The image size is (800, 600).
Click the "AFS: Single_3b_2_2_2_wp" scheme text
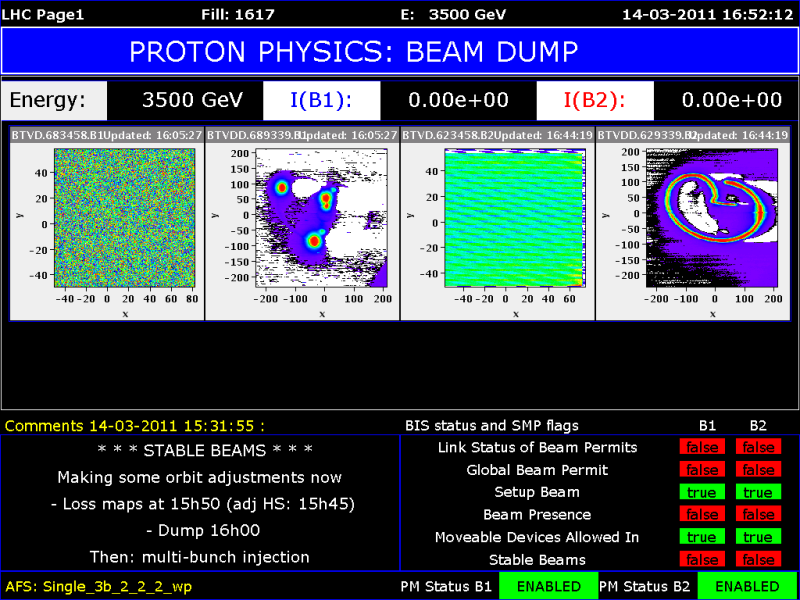[x=98, y=587]
